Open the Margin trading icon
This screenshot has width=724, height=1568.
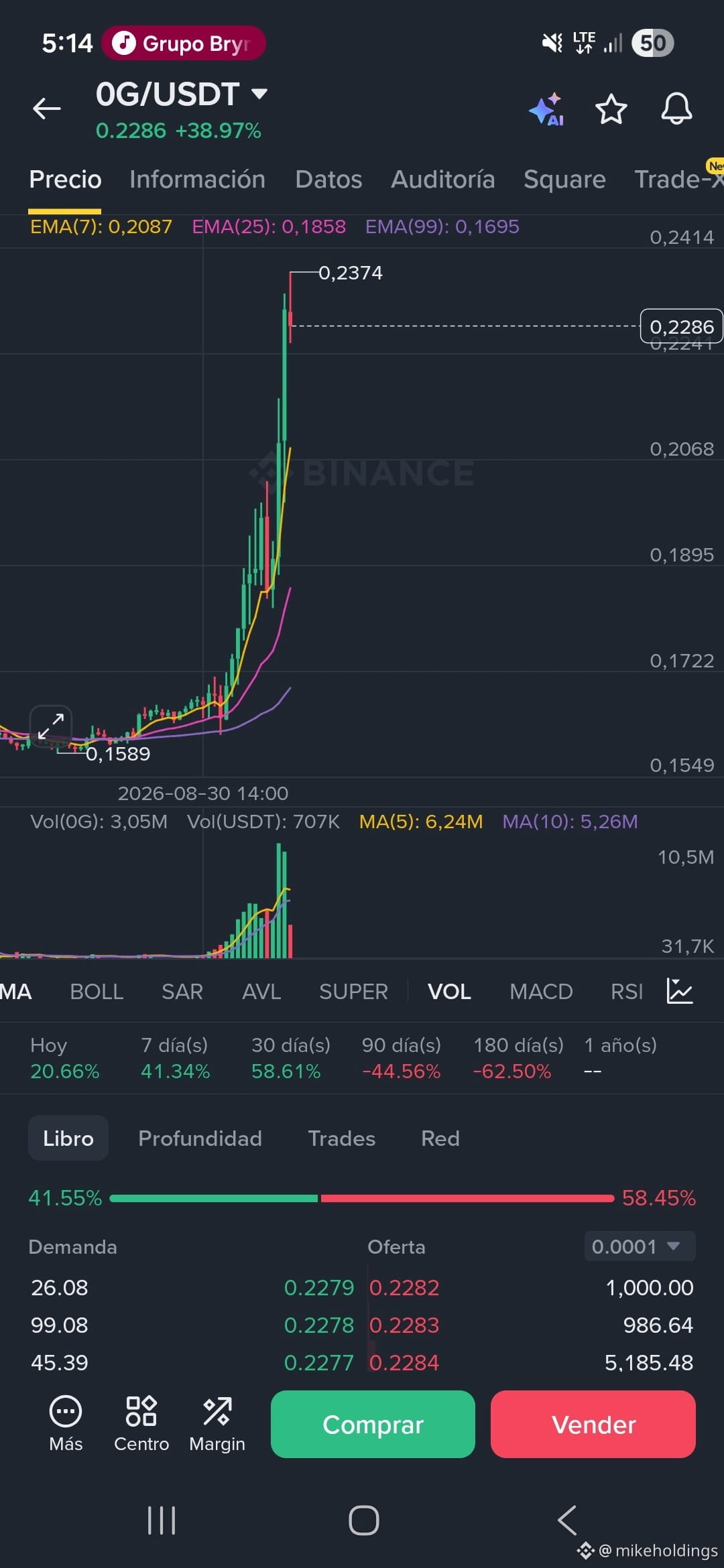tap(217, 1423)
